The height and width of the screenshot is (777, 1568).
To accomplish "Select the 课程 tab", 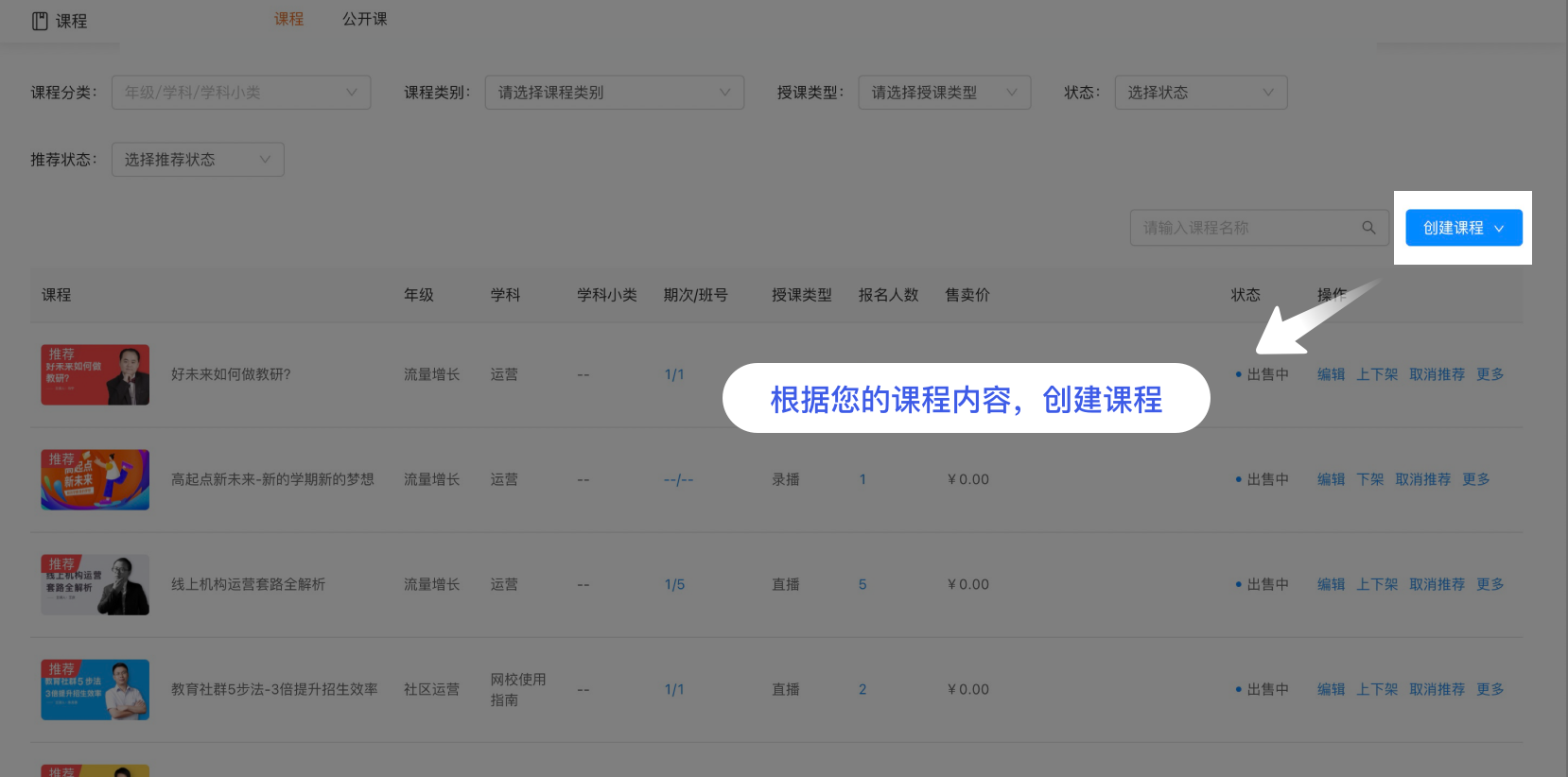I will 288,19.
